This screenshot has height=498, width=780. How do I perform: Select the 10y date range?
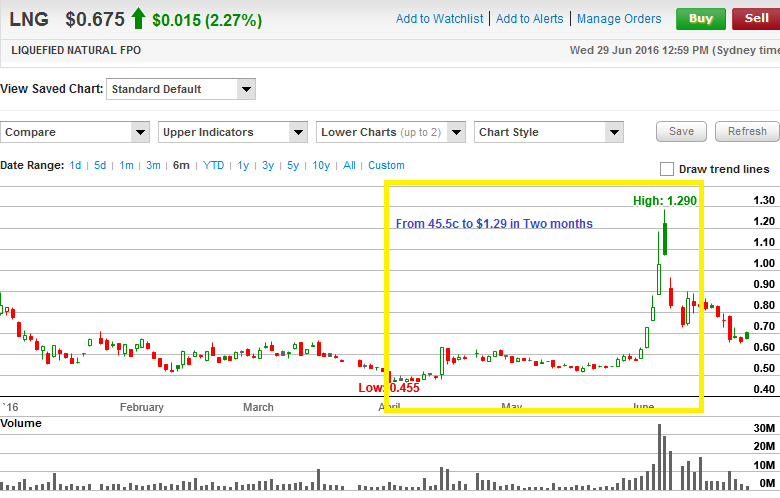321,165
